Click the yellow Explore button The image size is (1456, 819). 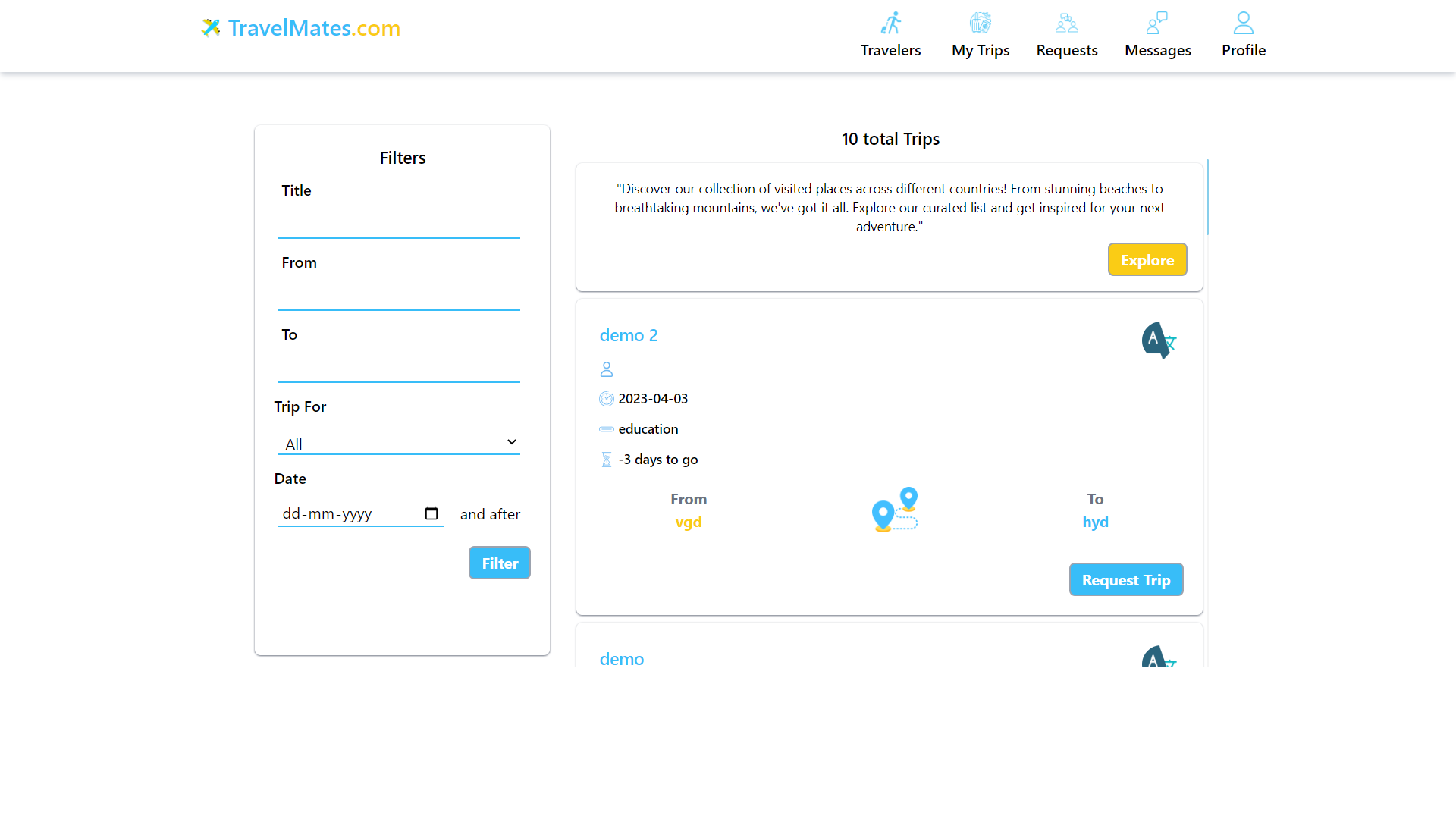point(1147,260)
